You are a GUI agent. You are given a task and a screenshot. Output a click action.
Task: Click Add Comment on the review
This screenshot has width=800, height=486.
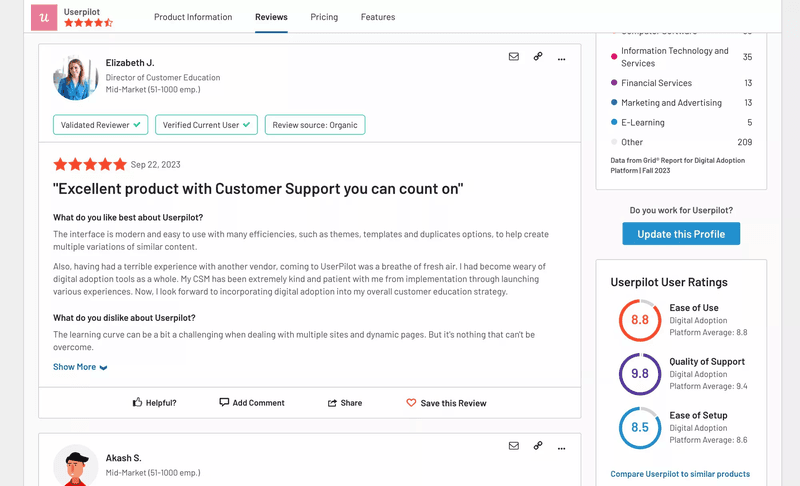point(252,403)
